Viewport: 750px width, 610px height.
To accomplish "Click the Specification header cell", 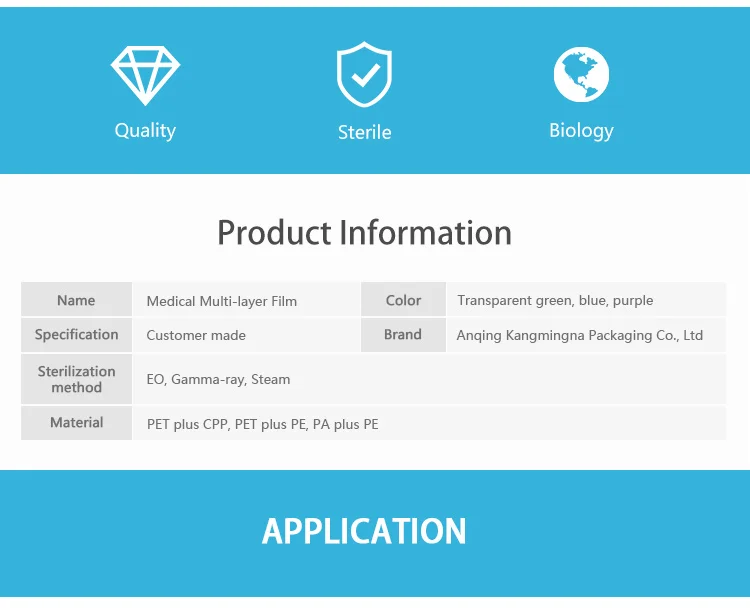I will pos(77,334).
